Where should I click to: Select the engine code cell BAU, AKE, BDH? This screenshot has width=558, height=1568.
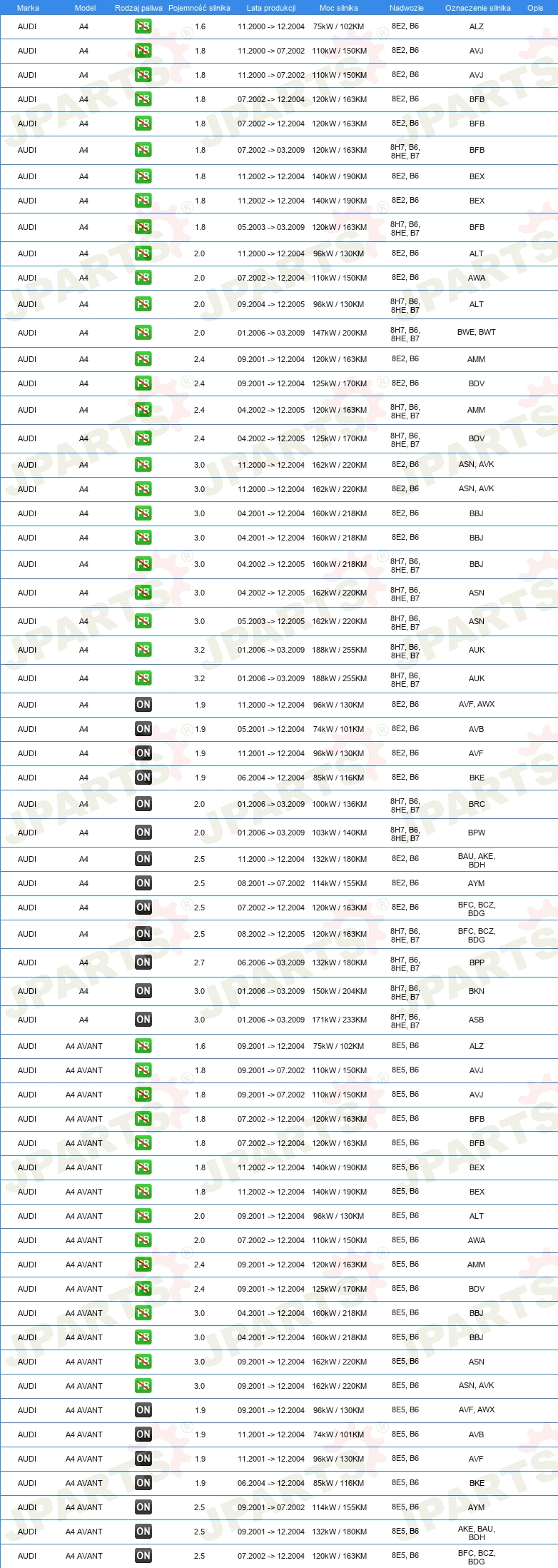click(477, 860)
